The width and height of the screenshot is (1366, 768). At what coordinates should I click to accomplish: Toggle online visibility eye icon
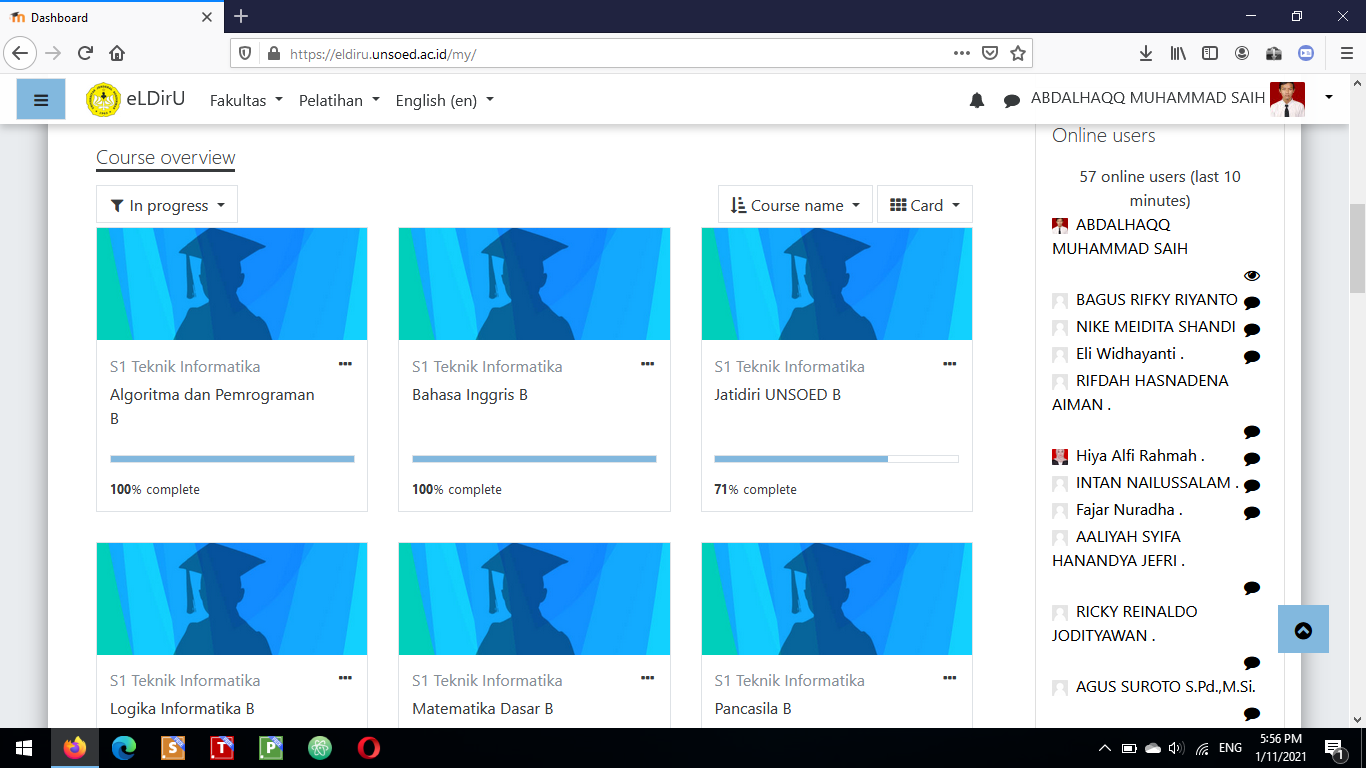1252,276
